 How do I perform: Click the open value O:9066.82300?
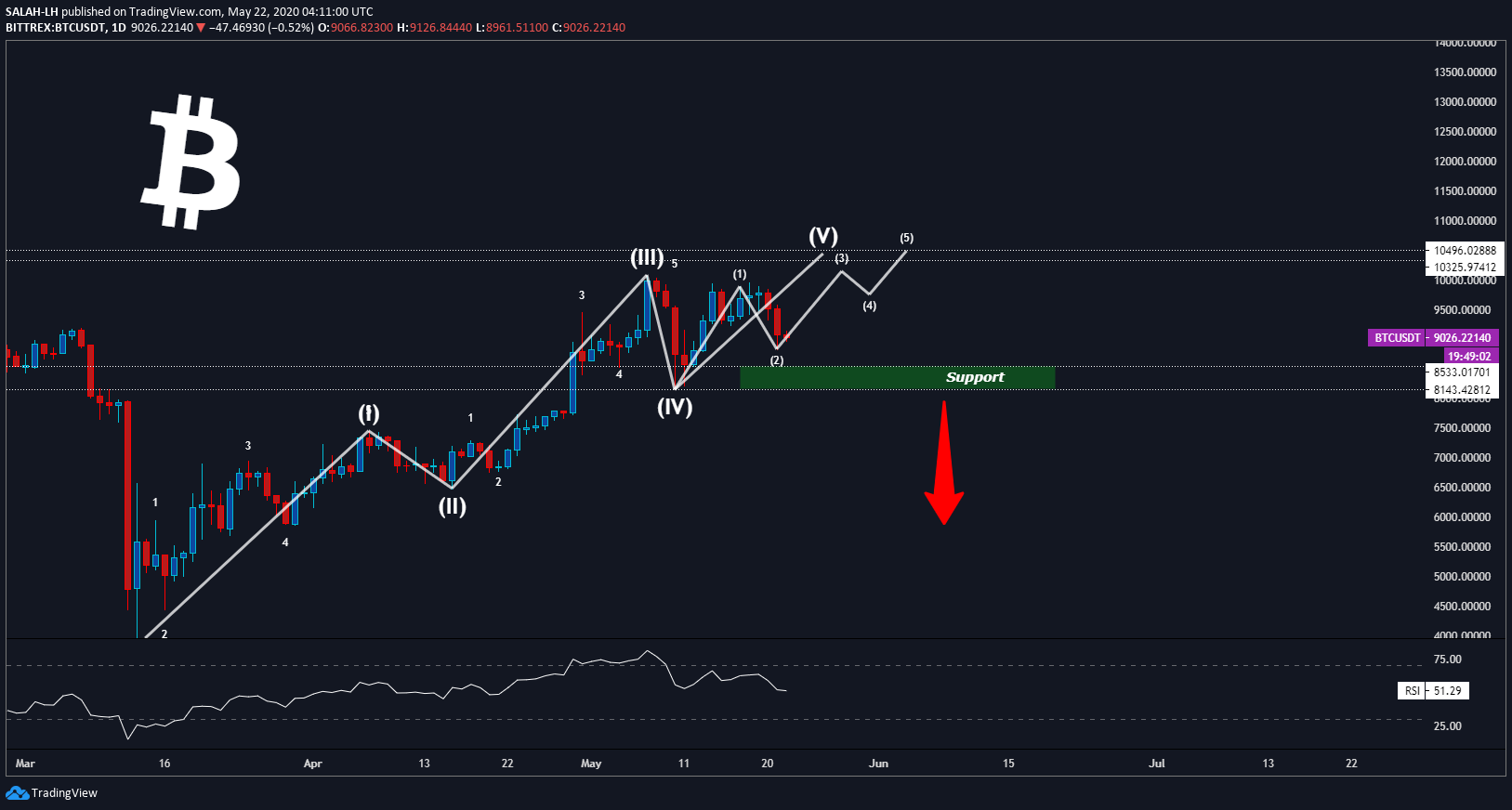[356, 28]
